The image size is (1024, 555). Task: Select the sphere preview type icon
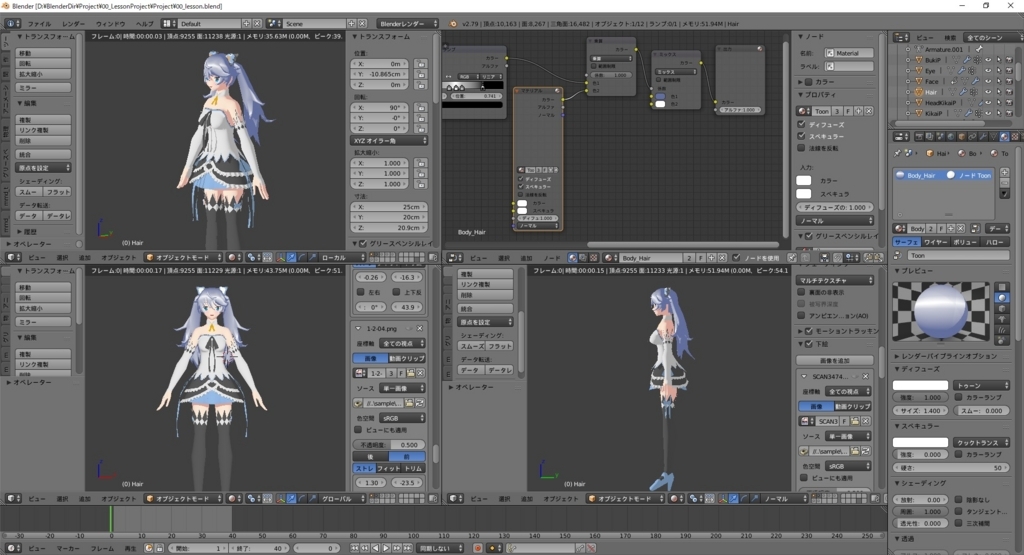(x=1002, y=298)
